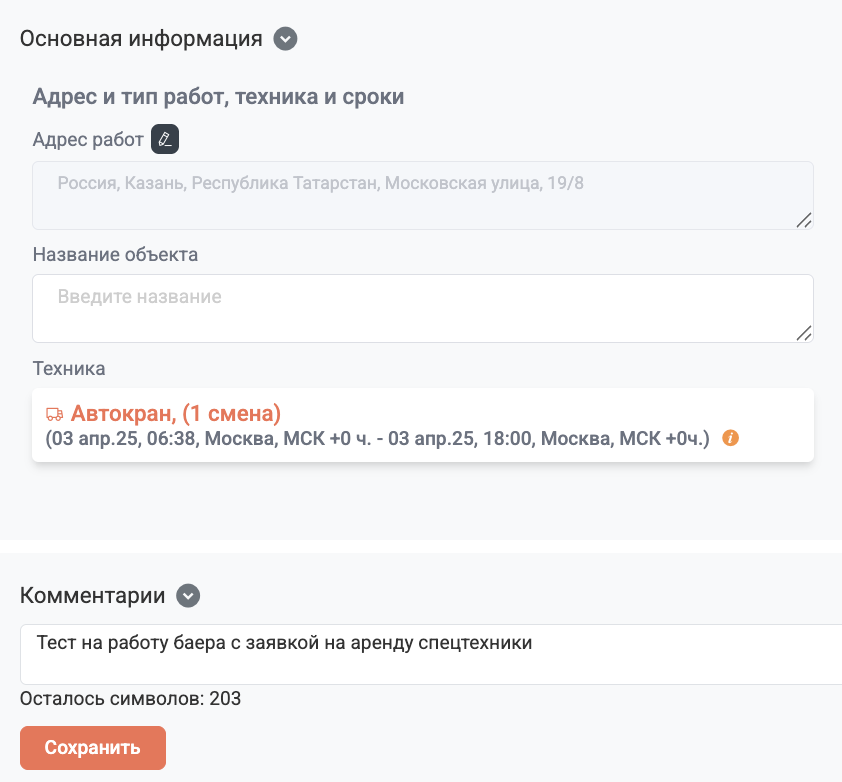Collapse the Комментарии section chevron
This screenshot has height=782, width=842.
tap(188, 596)
